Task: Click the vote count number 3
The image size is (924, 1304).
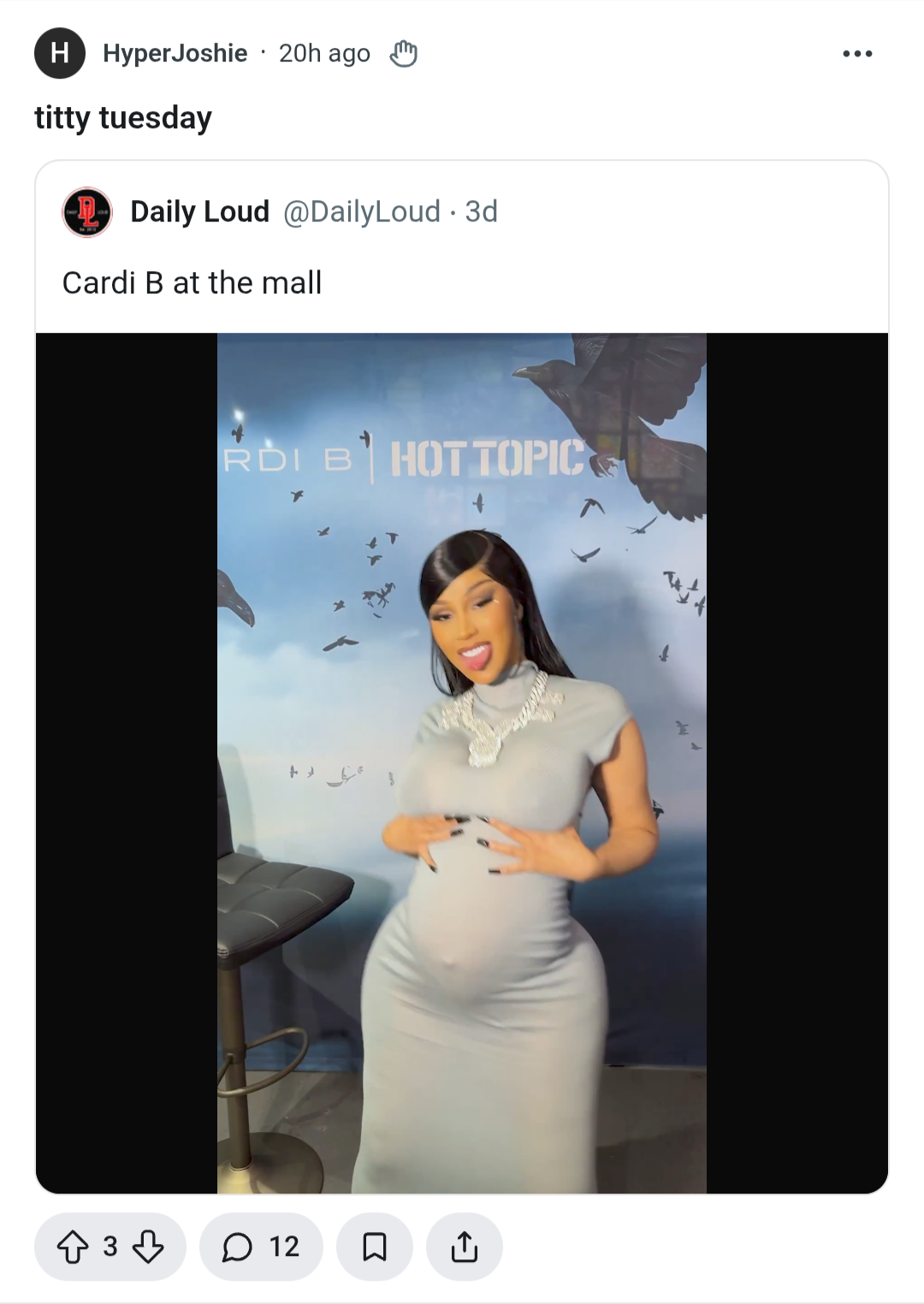Action: pyautogui.click(x=110, y=1247)
